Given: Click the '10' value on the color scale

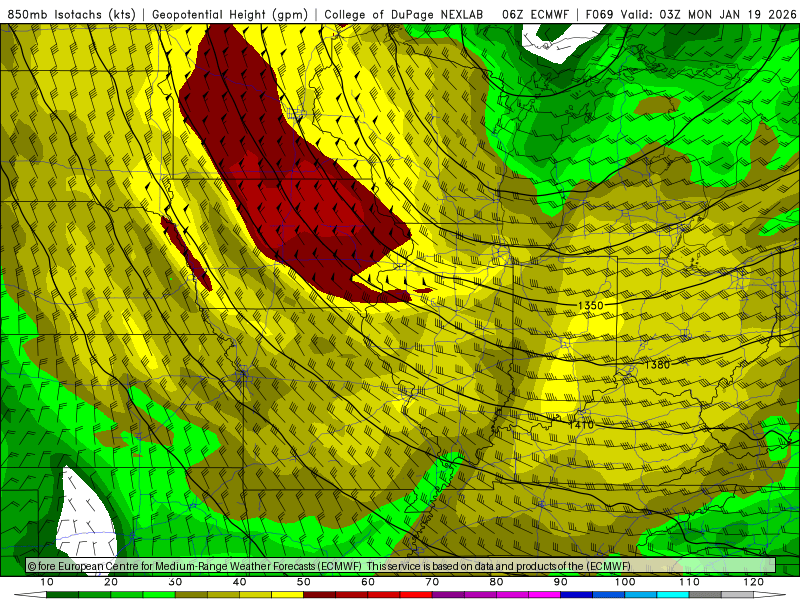Looking at the screenshot, I should tap(46, 582).
